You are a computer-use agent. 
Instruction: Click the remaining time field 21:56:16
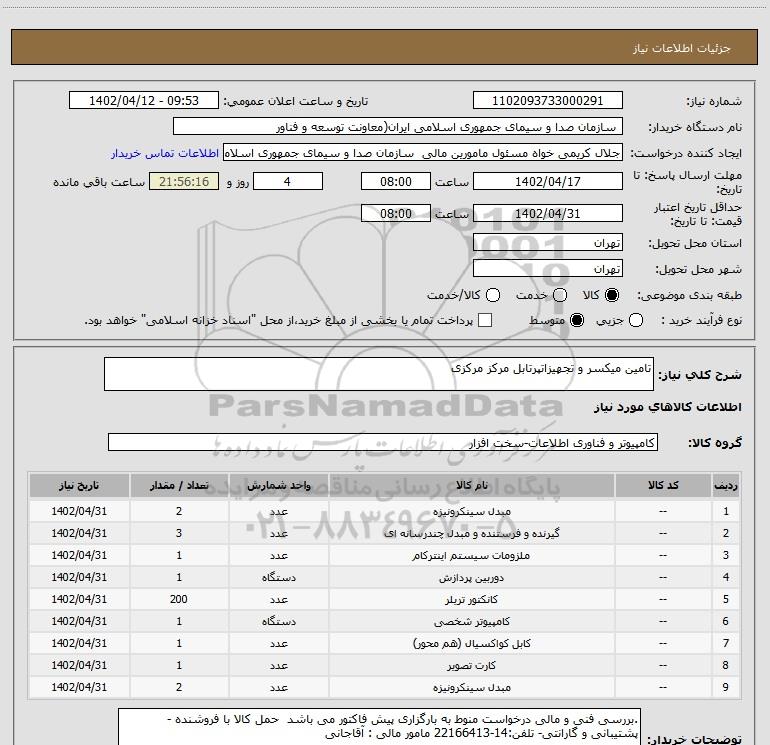184,182
